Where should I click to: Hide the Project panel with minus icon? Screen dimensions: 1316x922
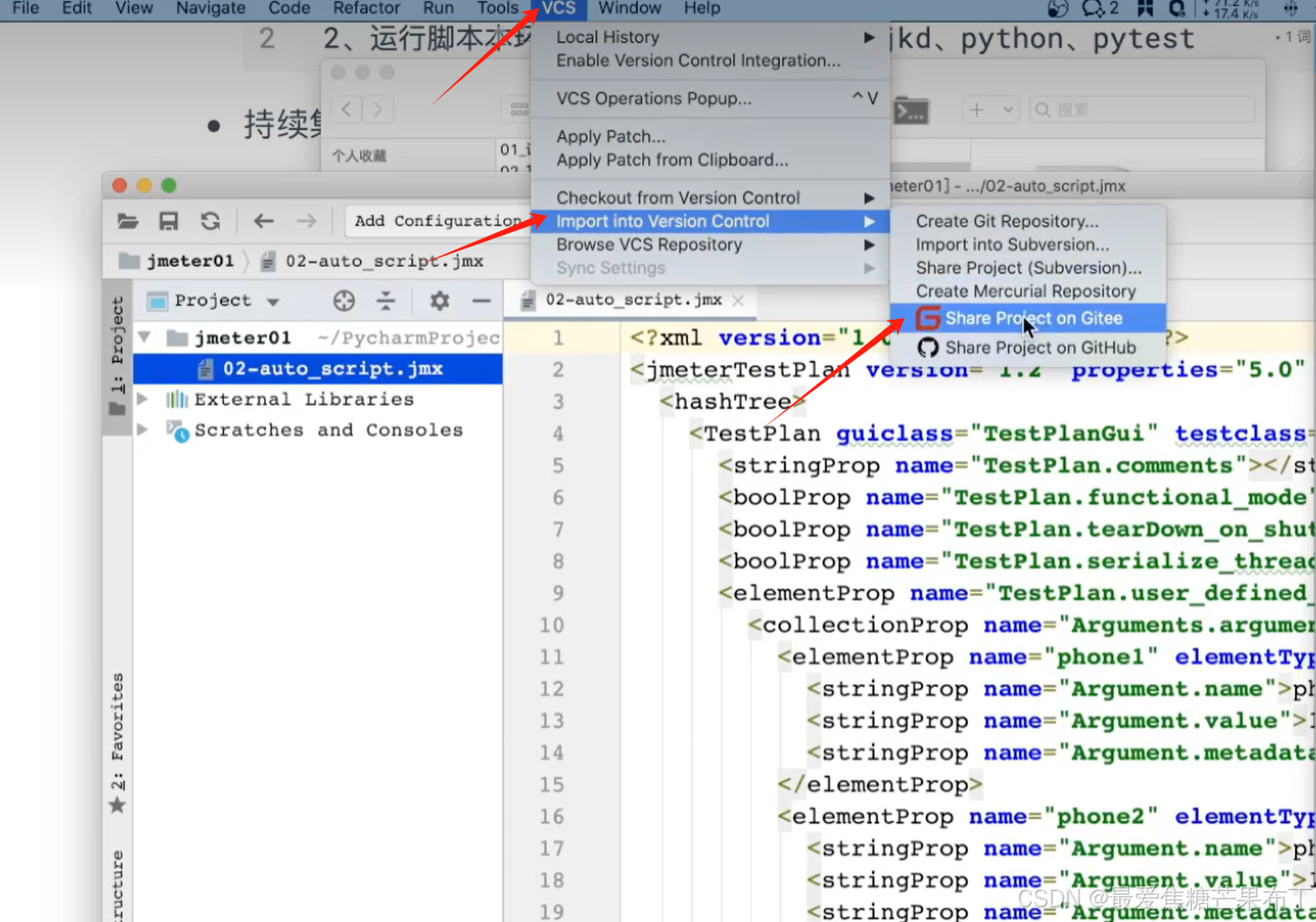coord(482,301)
